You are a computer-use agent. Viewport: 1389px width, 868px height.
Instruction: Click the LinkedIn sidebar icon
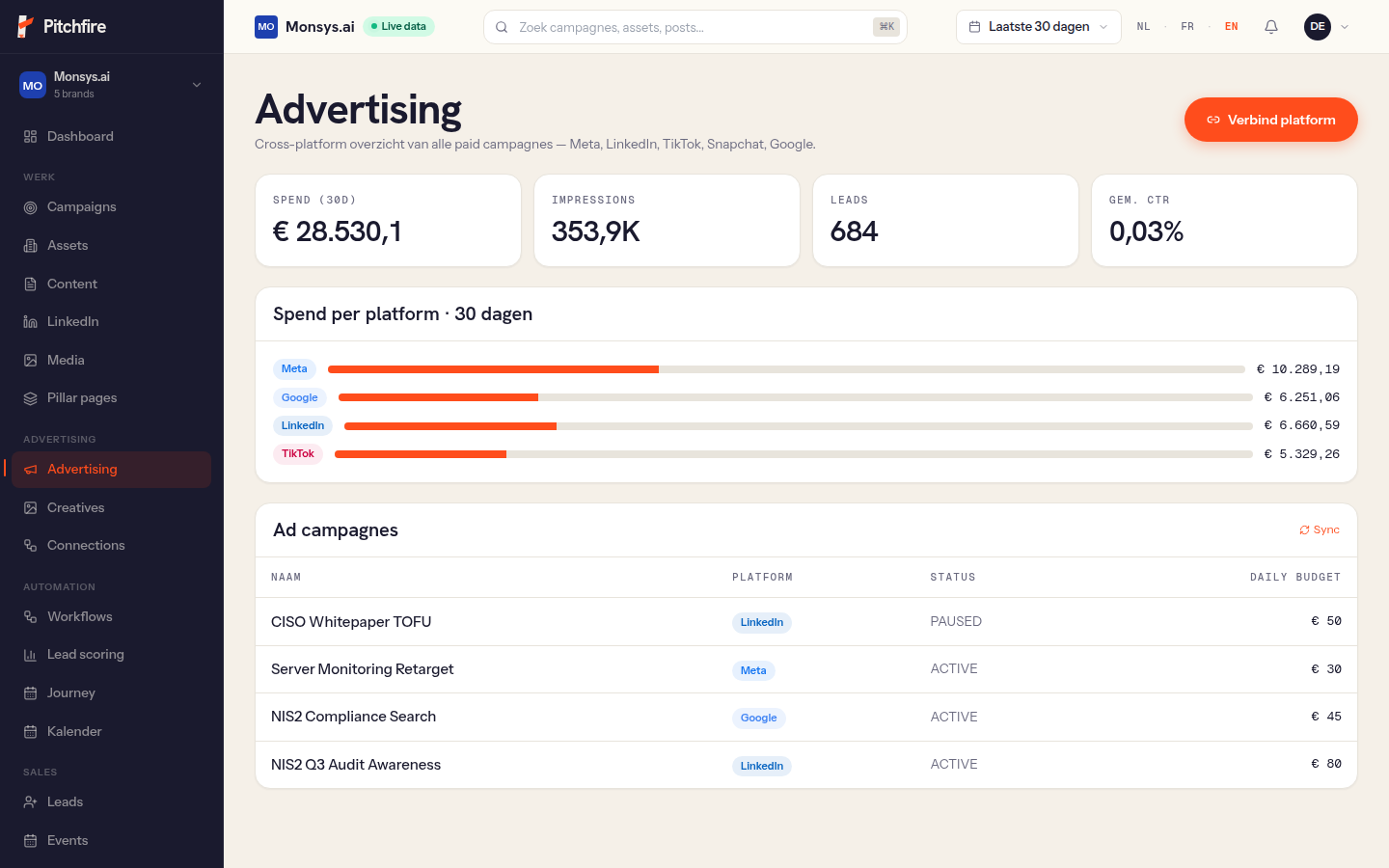point(31,322)
